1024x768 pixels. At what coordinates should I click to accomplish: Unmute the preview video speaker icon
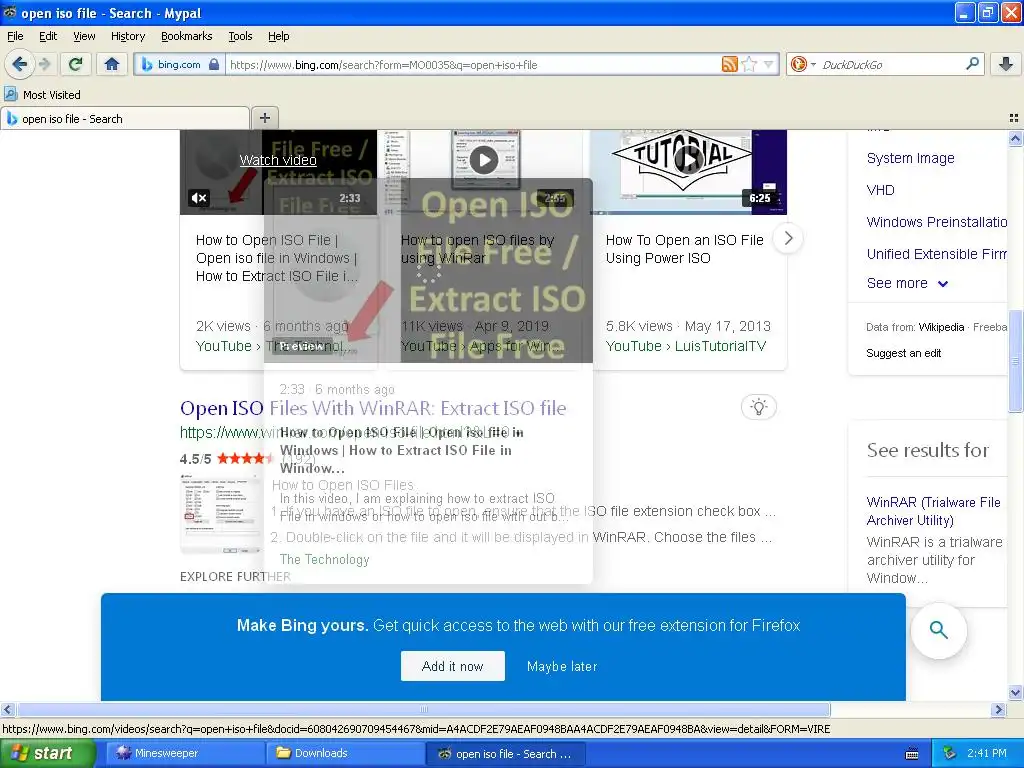pyautogui.click(x=199, y=197)
